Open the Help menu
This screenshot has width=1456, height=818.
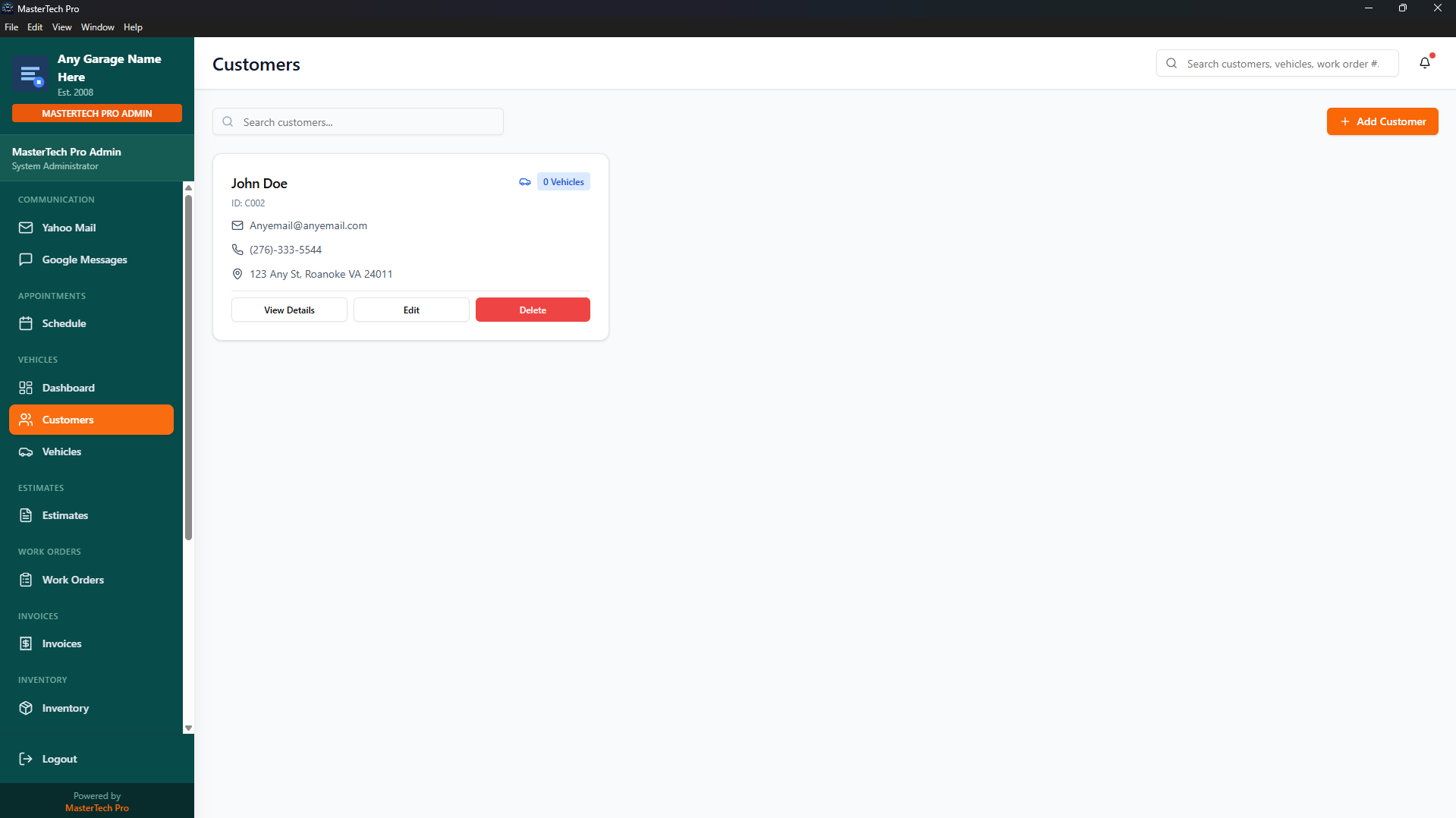133,27
